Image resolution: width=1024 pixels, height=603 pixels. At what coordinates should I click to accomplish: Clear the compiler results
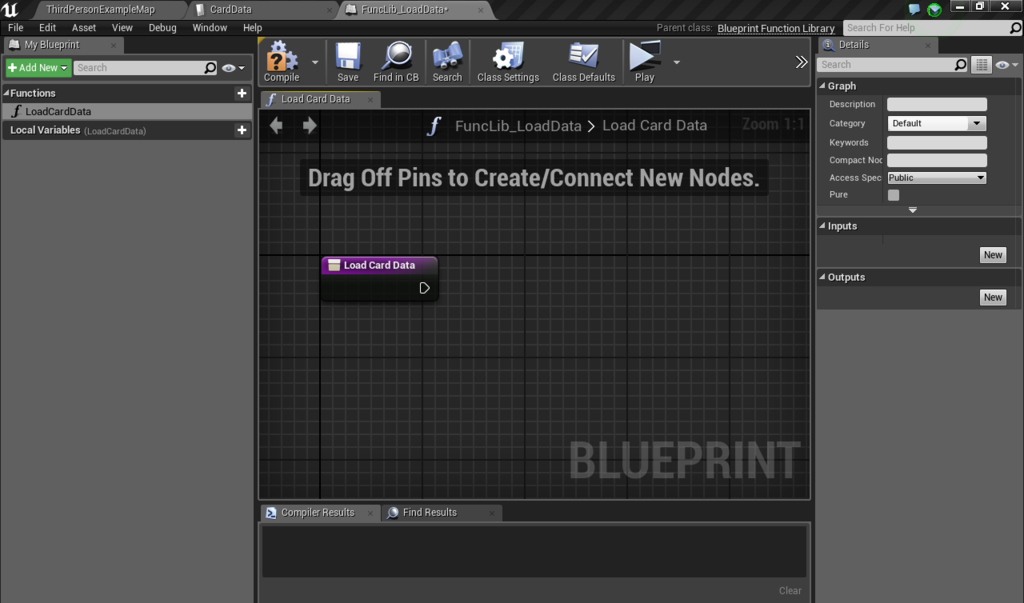[x=790, y=591]
